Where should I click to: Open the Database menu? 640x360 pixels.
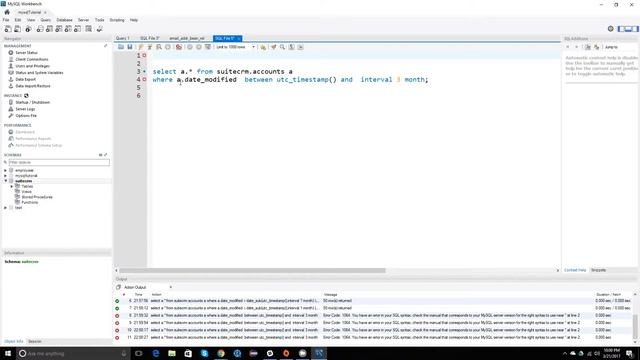point(64,20)
